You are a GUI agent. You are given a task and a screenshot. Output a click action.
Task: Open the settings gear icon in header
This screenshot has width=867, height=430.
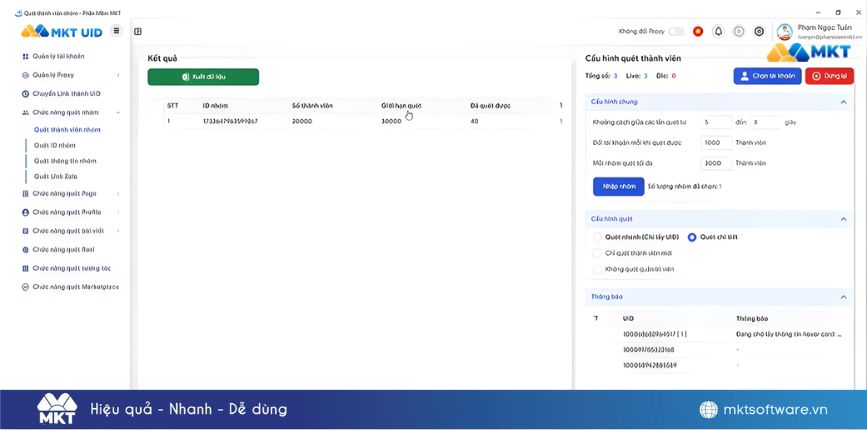(759, 32)
